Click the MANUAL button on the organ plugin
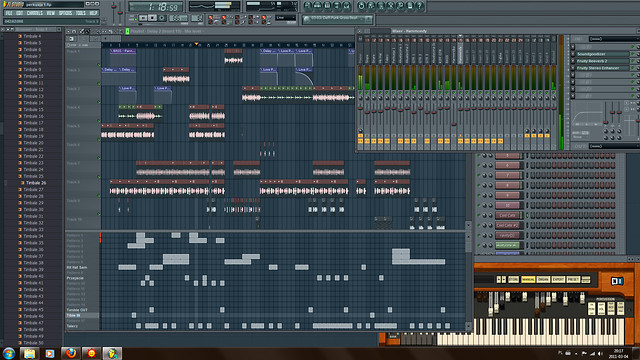The image size is (640, 360). click(x=528, y=280)
